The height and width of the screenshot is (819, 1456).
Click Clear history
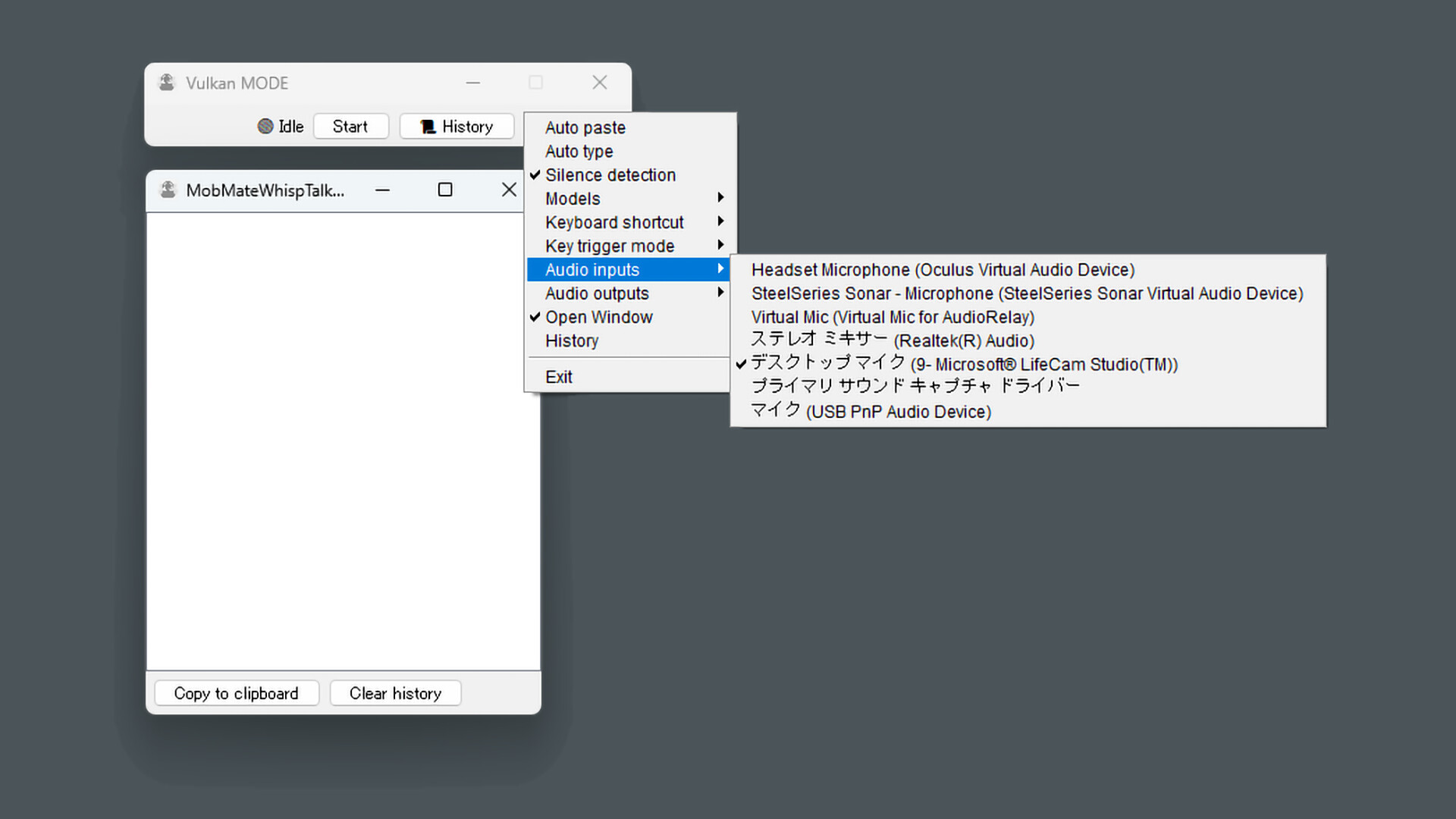pos(395,692)
